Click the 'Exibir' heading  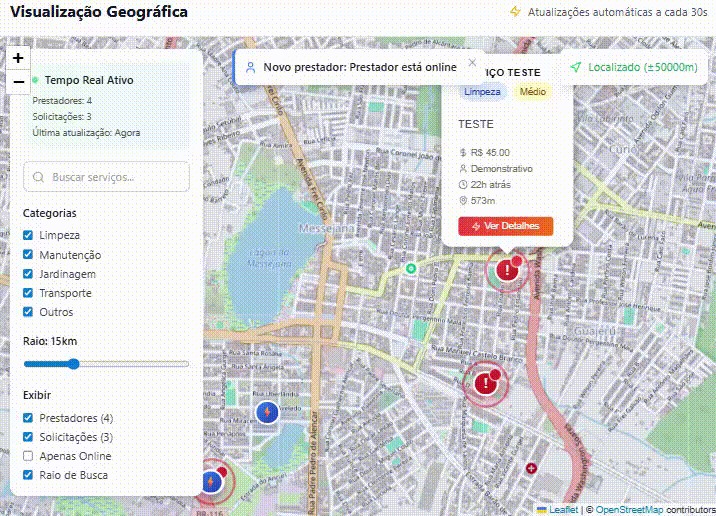coord(37,395)
